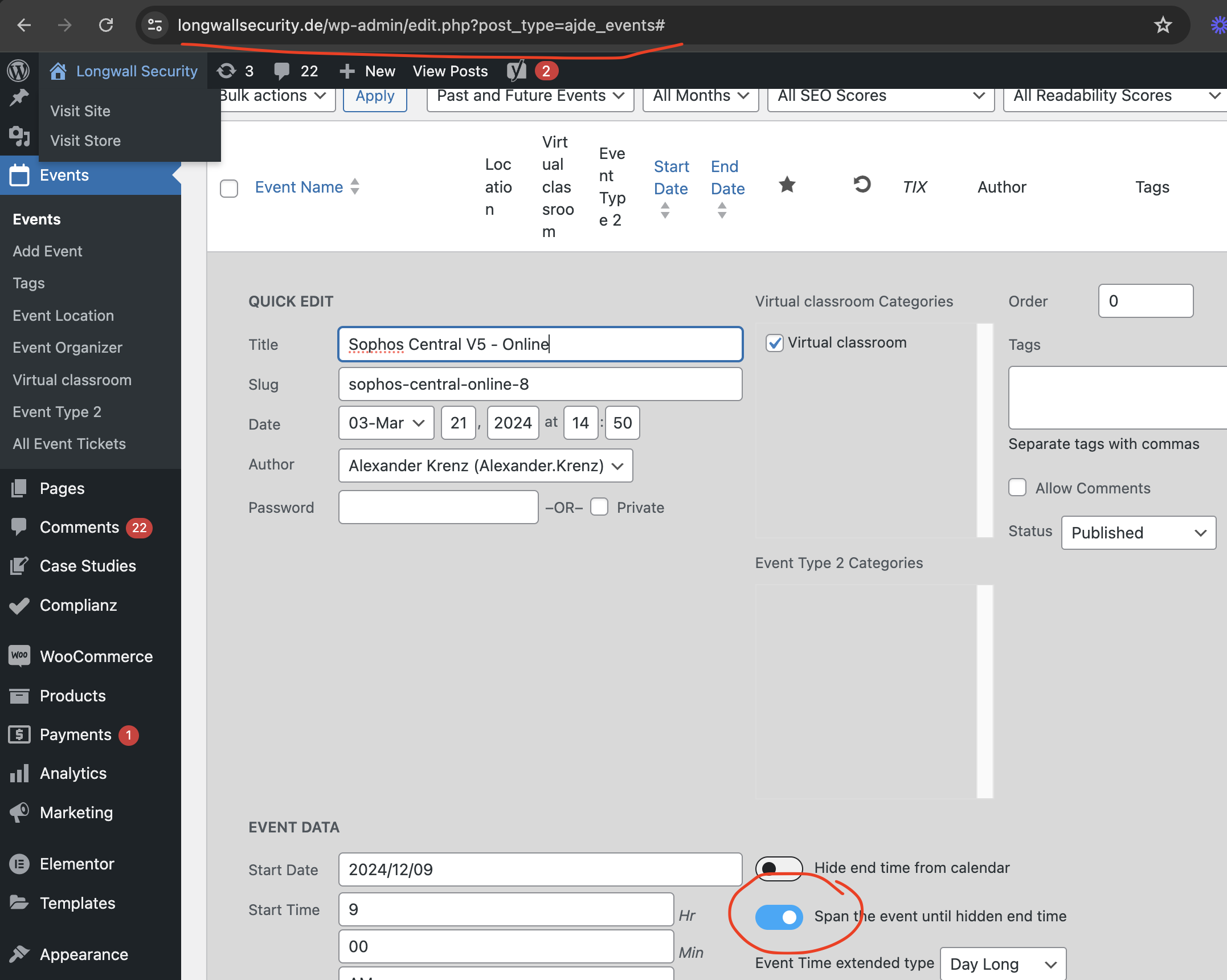
Task: Click the browser forward arrow
Action: (65, 25)
